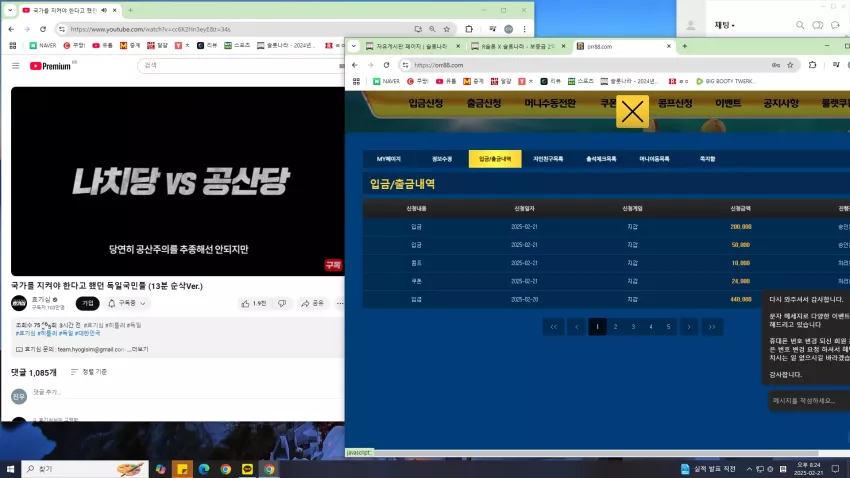Open 공지사항 in top menu
Screen dimensions: 850x478
pyautogui.click(x=781, y=104)
